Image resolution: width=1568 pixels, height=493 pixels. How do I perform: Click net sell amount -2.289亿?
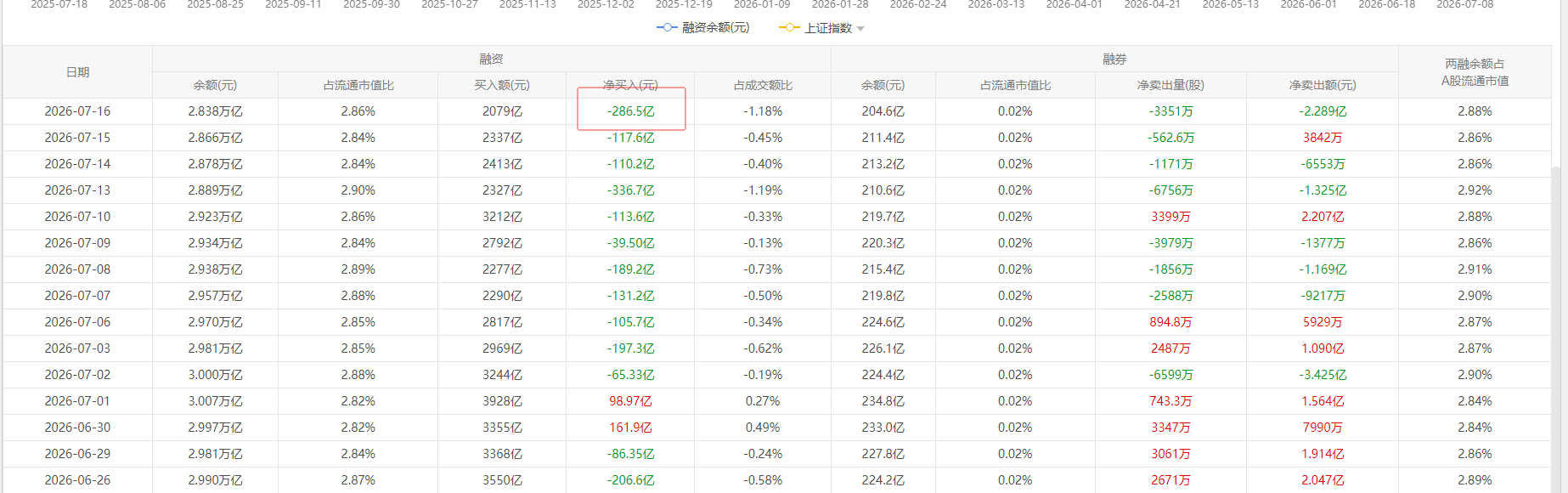1323,111
